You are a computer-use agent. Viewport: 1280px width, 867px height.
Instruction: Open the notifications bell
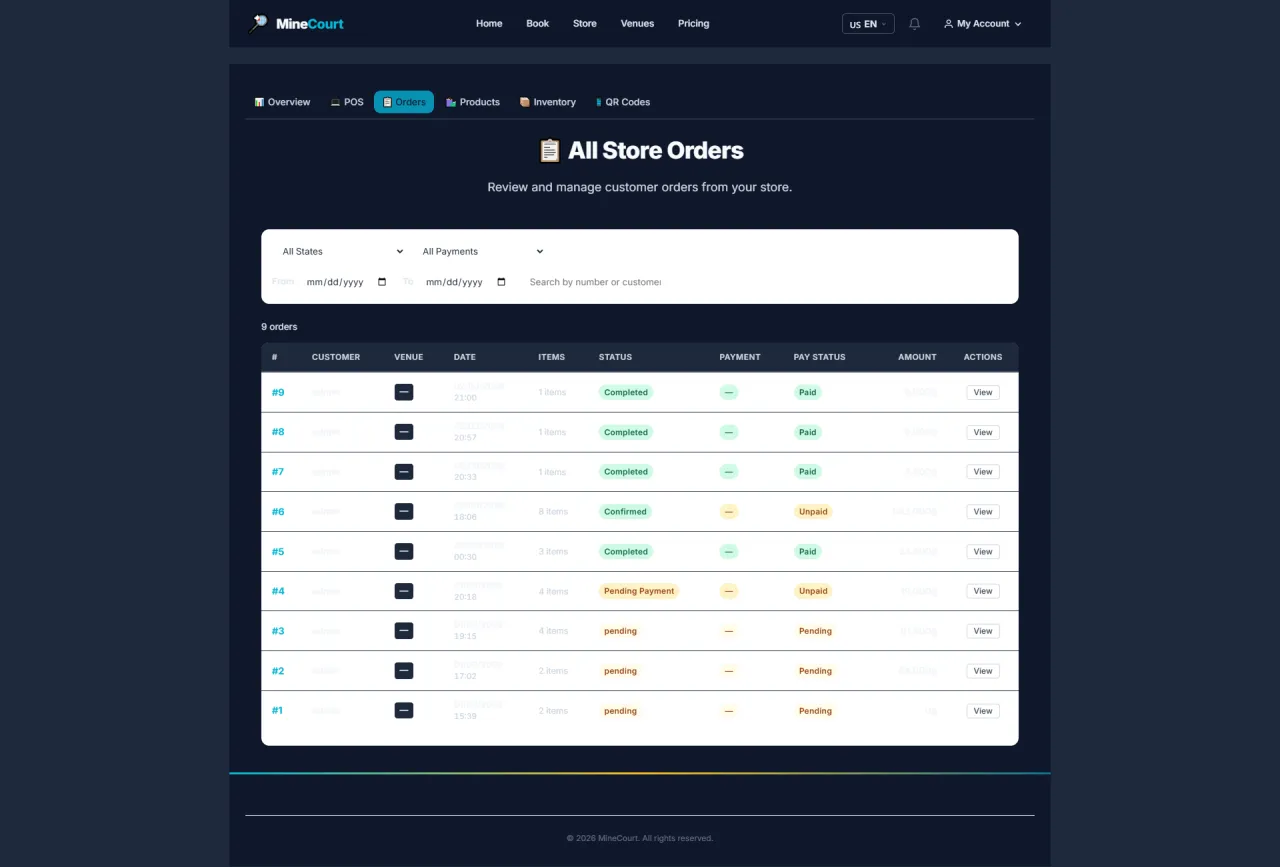tap(914, 24)
